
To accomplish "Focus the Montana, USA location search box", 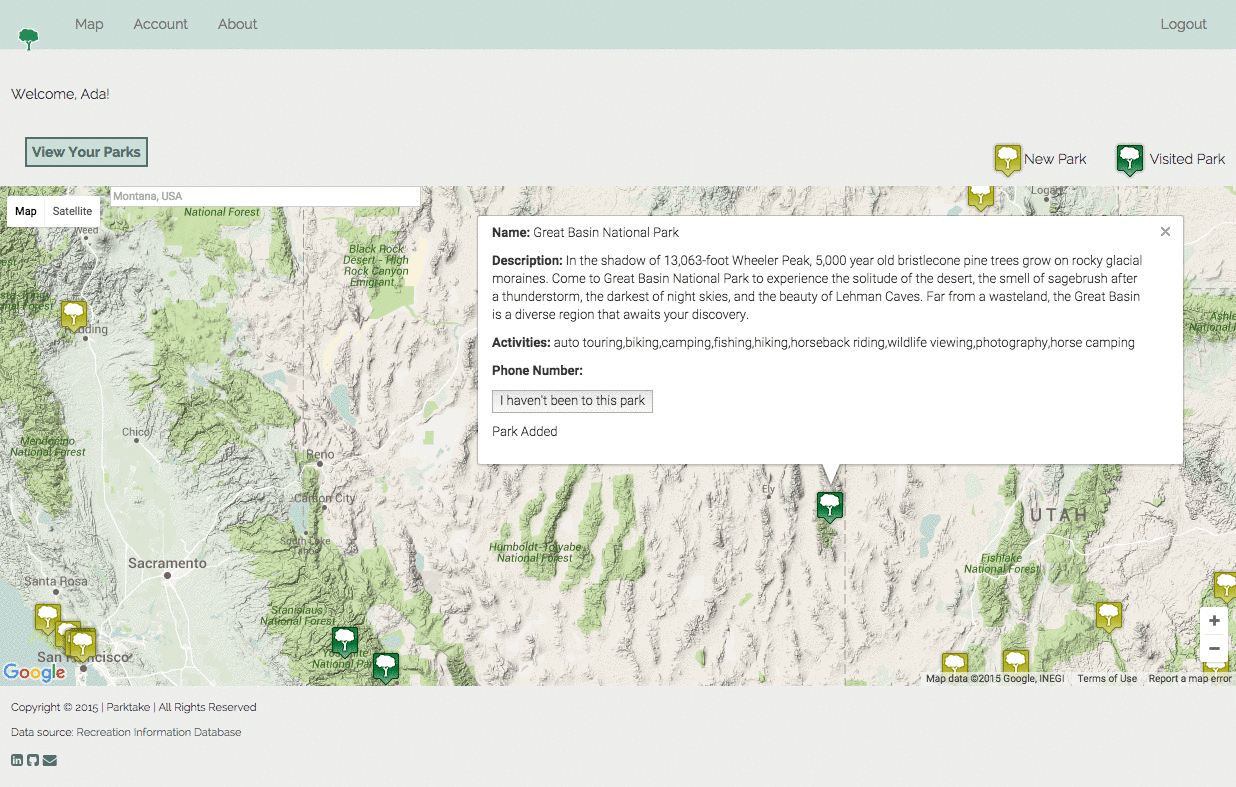I will click(x=265, y=196).
